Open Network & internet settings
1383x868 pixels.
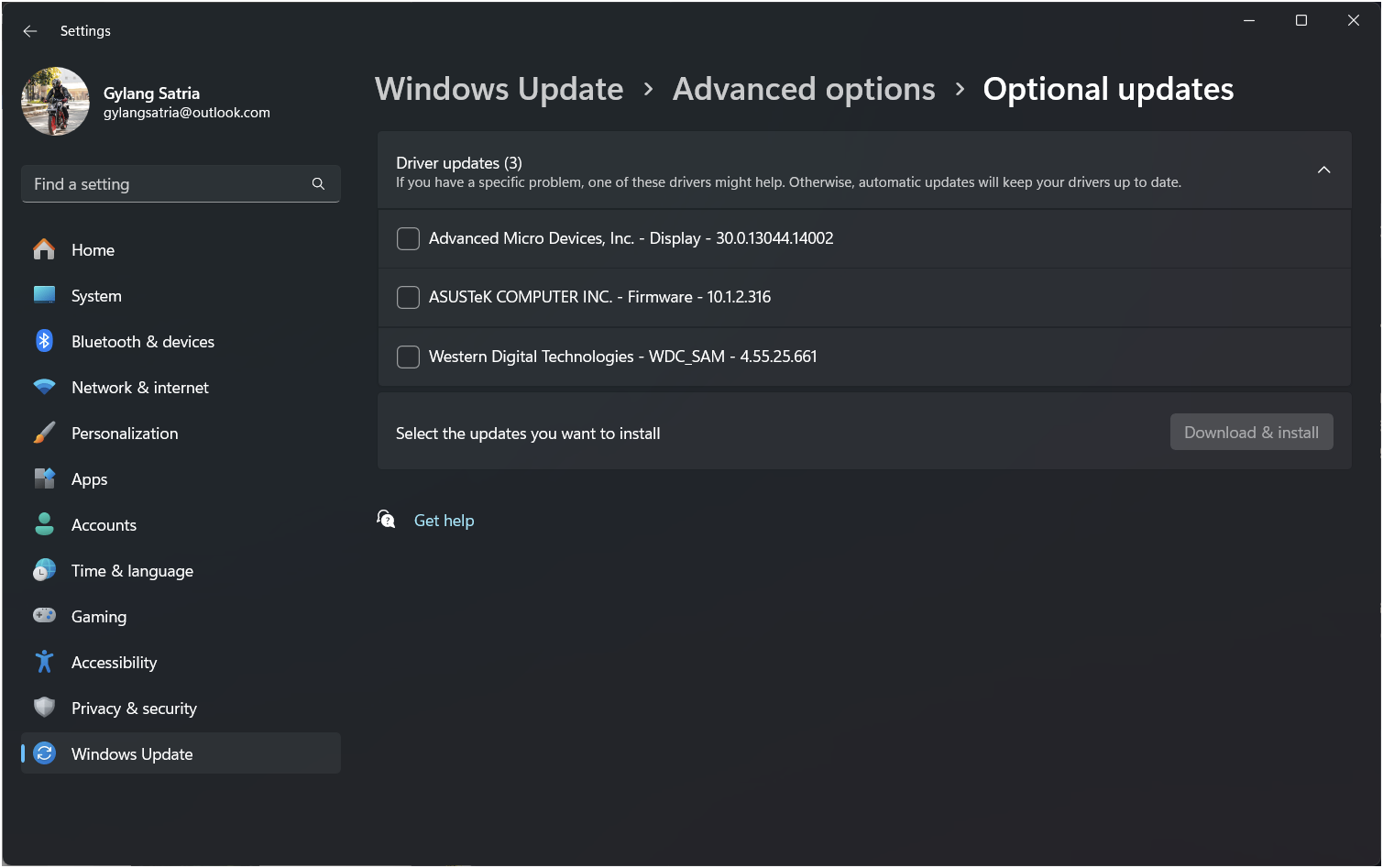(181, 387)
